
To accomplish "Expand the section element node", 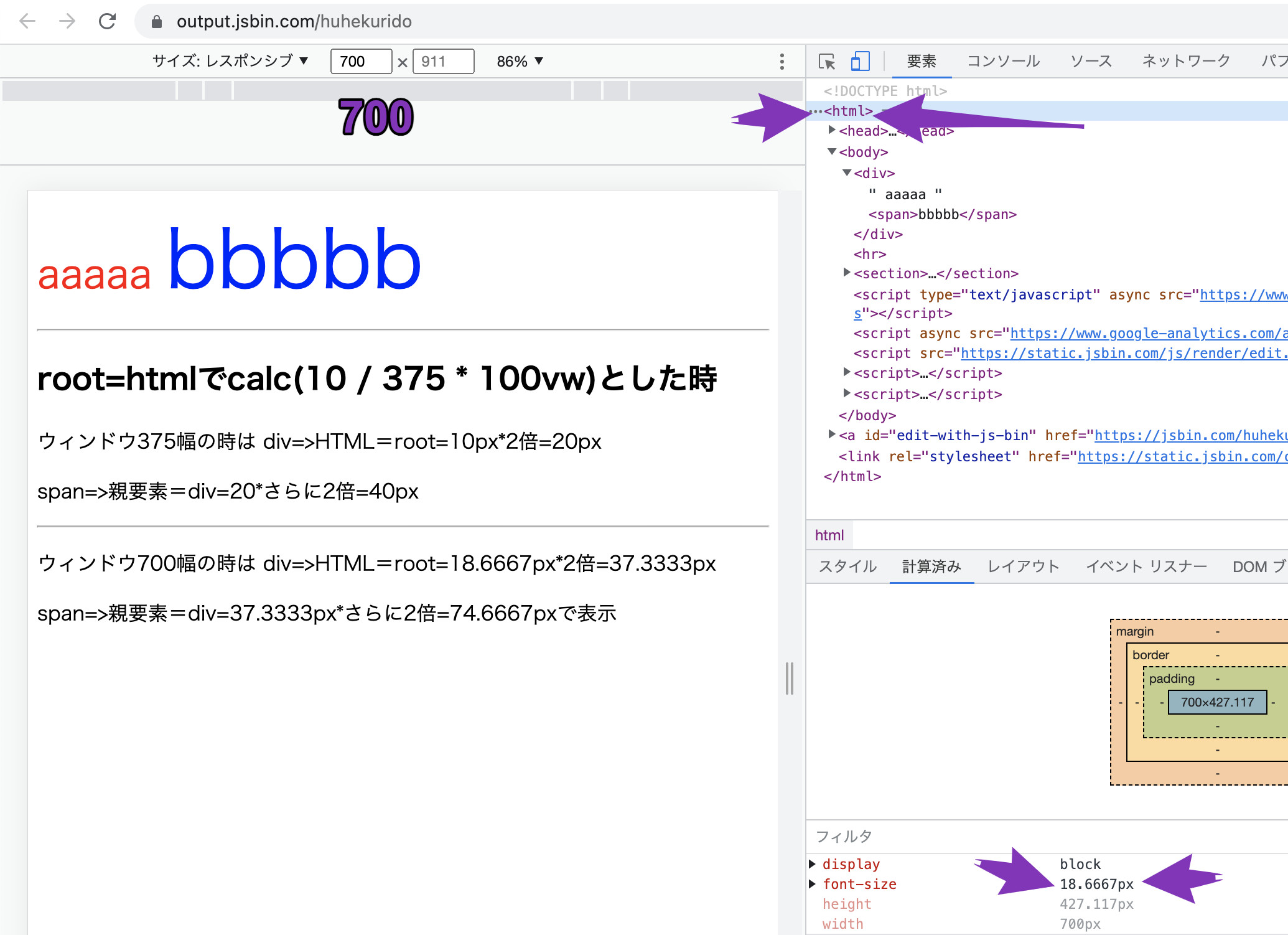I will pos(847,272).
